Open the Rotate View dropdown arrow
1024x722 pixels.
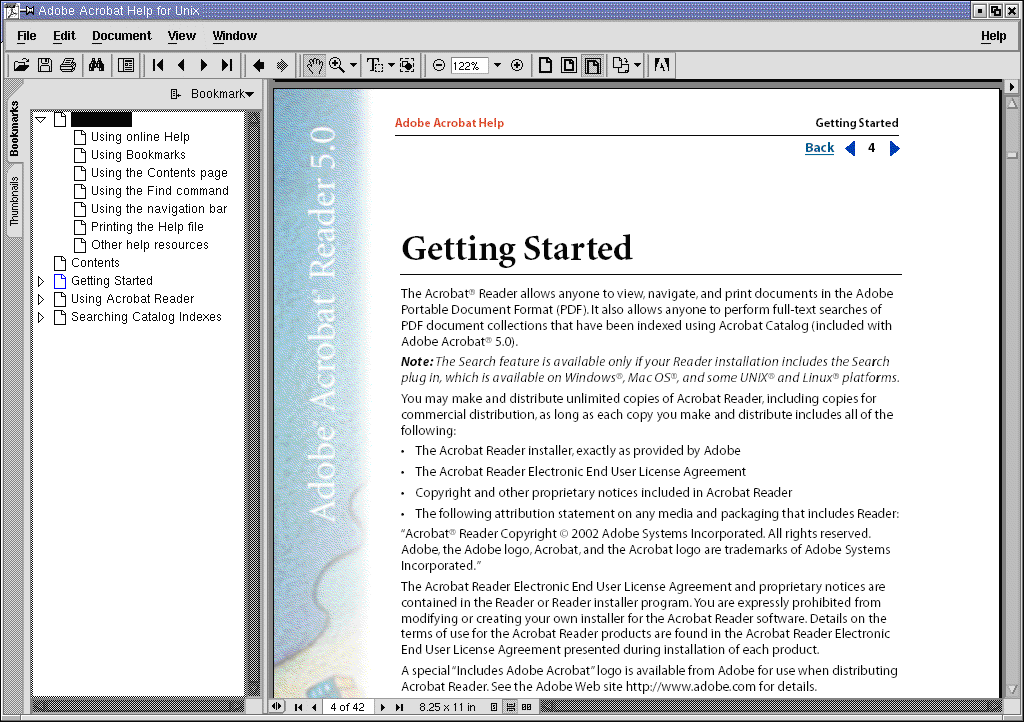(x=637, y=65)
